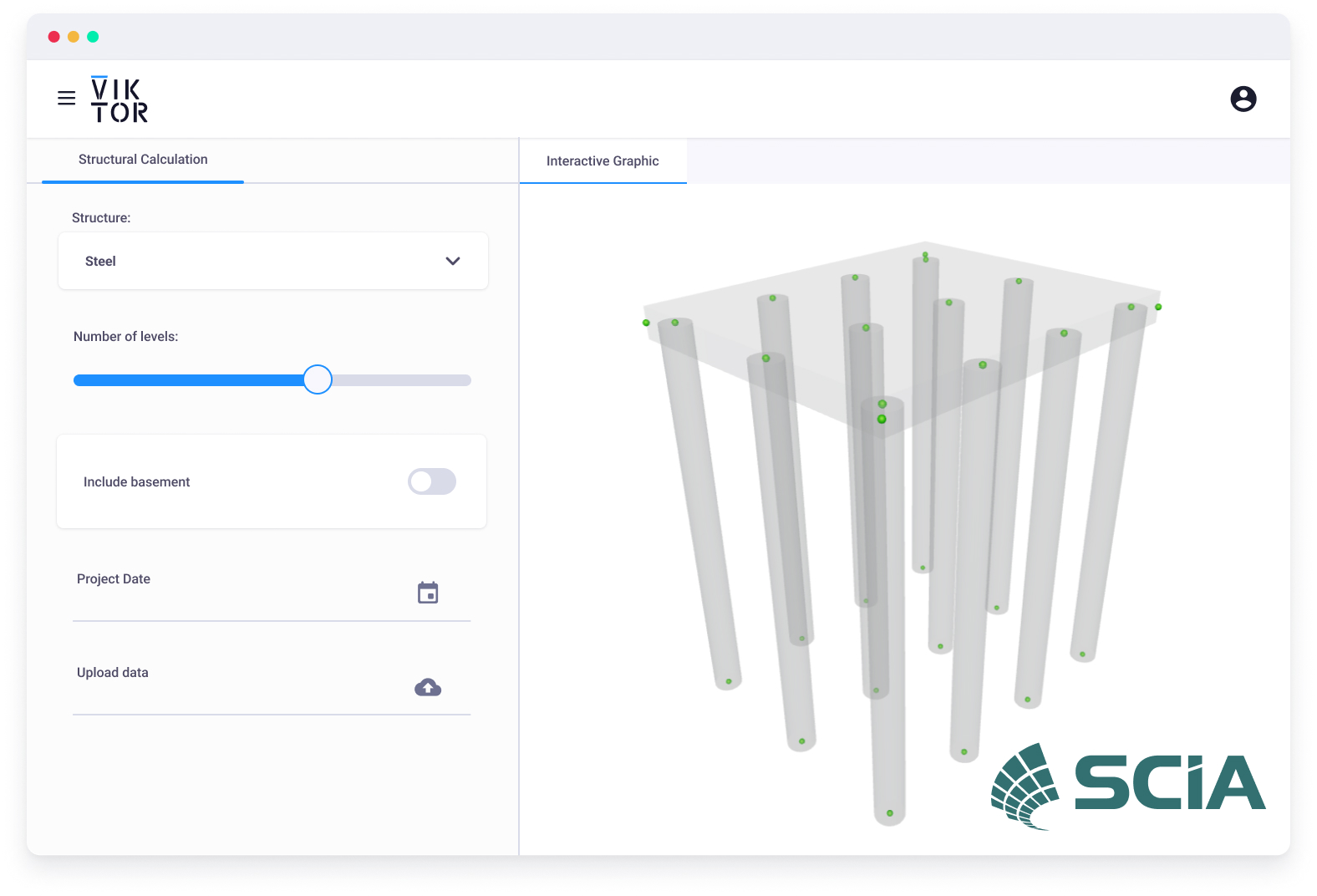Open the user account profile icon
This screenshot has height=896, width=1317.
[x=1243, y=99]
